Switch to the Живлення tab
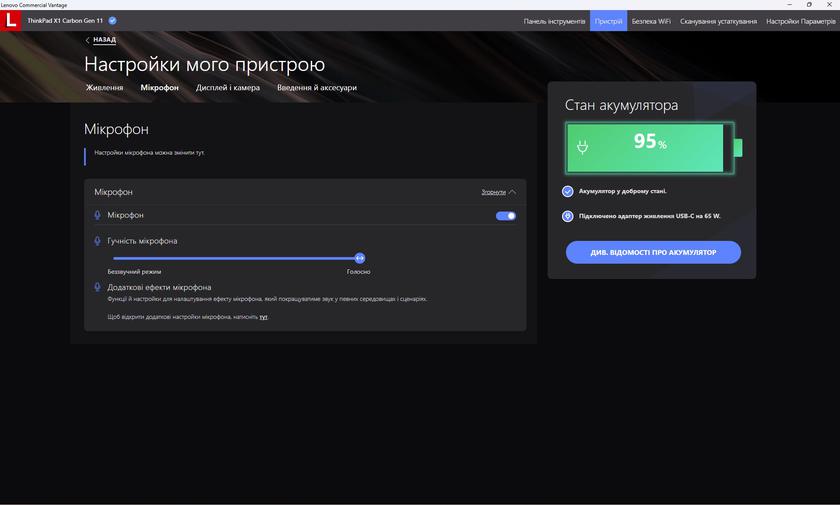This screenshot has height=505, width=840. pyautogui.click(x=104, y=88)
